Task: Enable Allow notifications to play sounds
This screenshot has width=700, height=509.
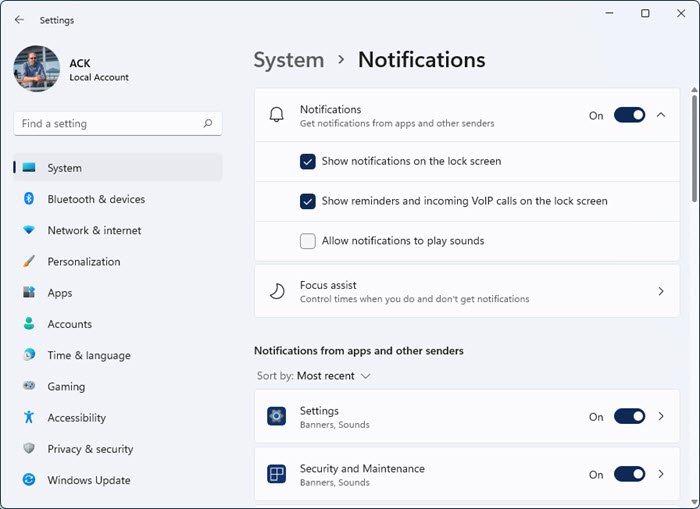Action: point(308,241)
